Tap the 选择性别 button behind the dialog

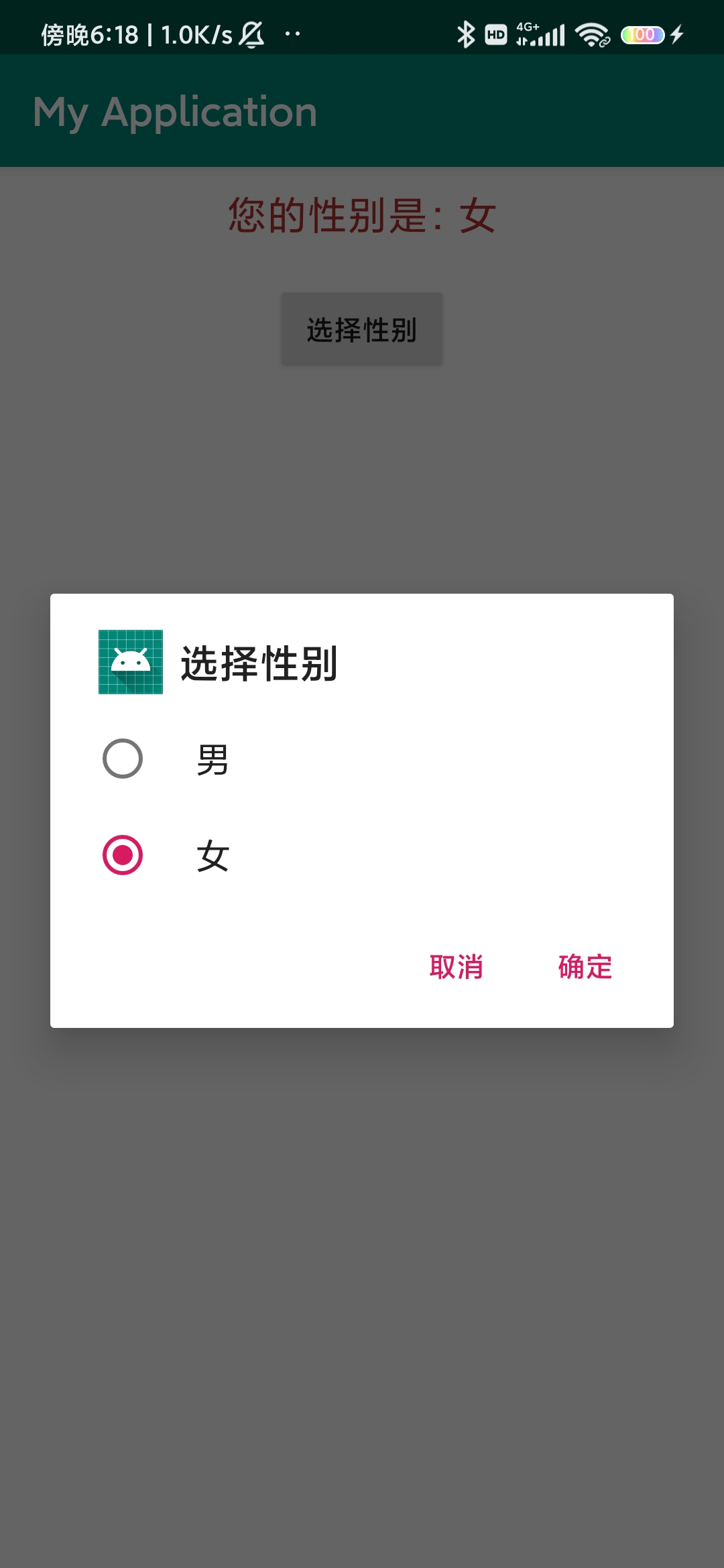click(x=362, y=330)
